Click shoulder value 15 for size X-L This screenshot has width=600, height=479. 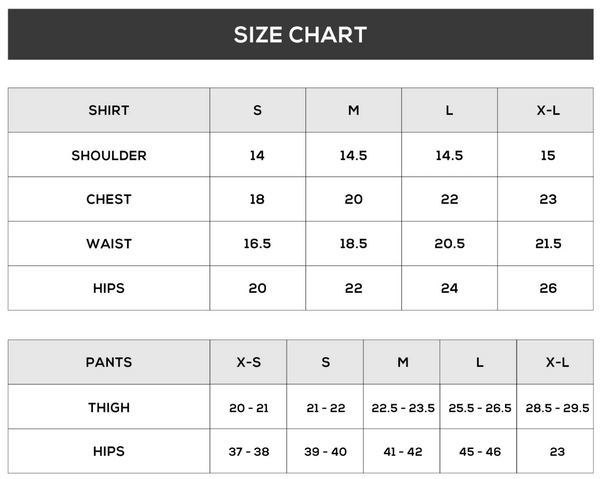click(548, 155)
